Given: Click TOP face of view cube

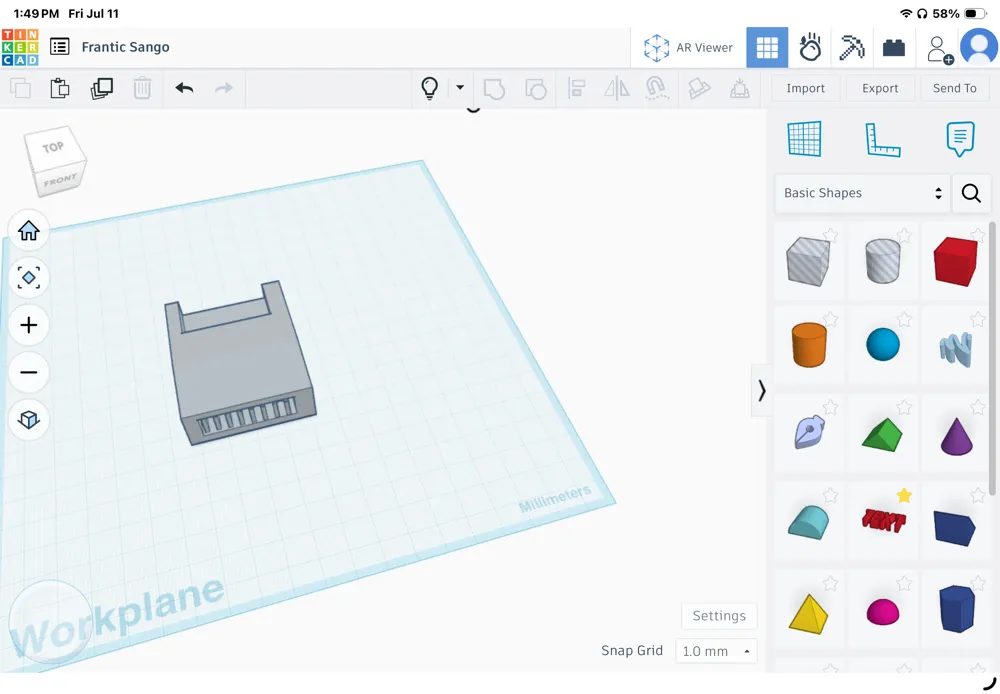Looking at the screenshot, I should click(x=54, y=147).
